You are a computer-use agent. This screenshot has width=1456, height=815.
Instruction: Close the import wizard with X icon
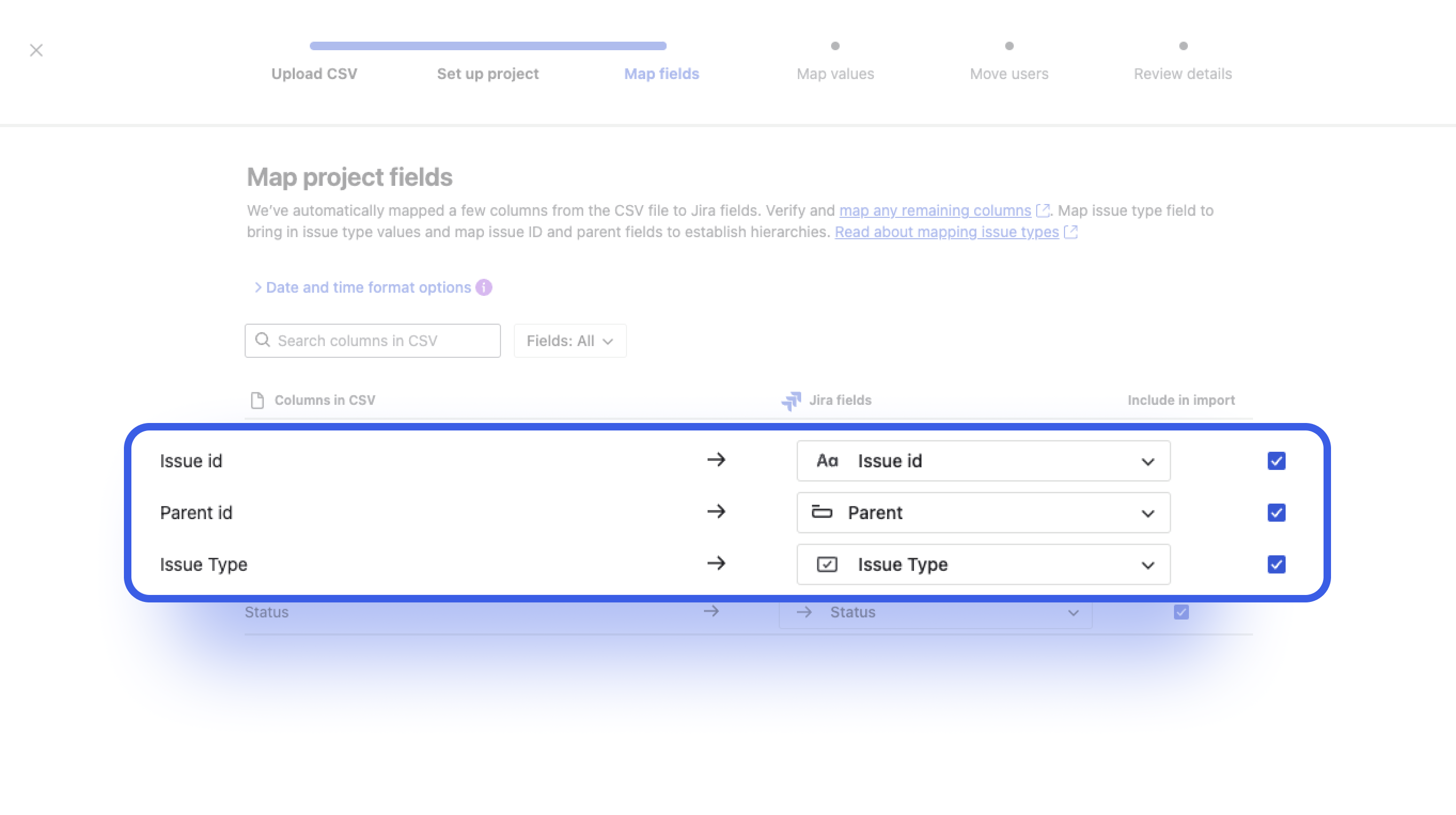36,50
